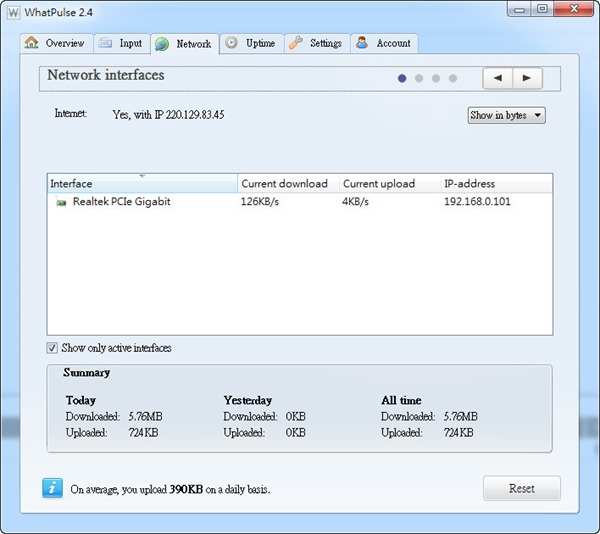Click the Realtek network adapter icon

pos(60,202)
